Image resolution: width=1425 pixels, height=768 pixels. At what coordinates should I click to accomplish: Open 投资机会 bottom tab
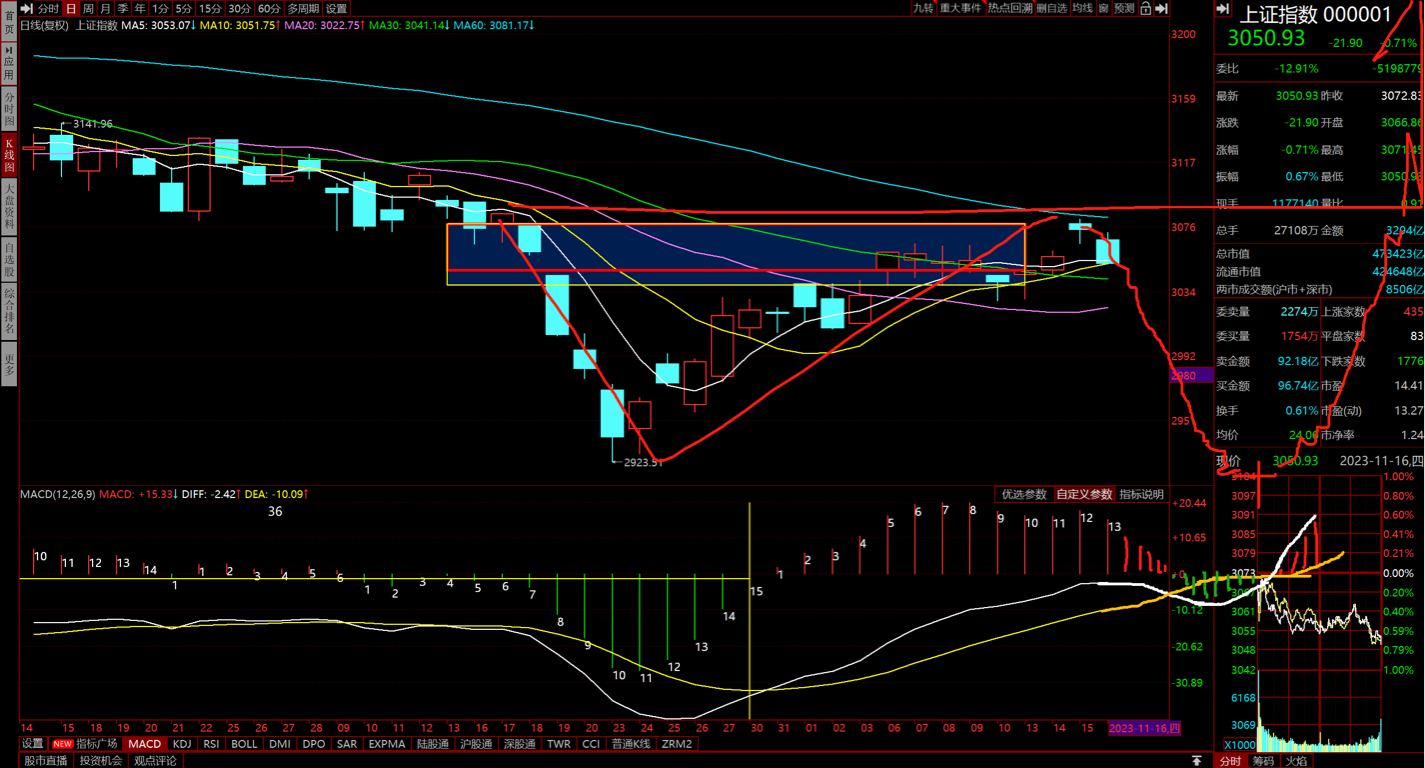(101, 761)
